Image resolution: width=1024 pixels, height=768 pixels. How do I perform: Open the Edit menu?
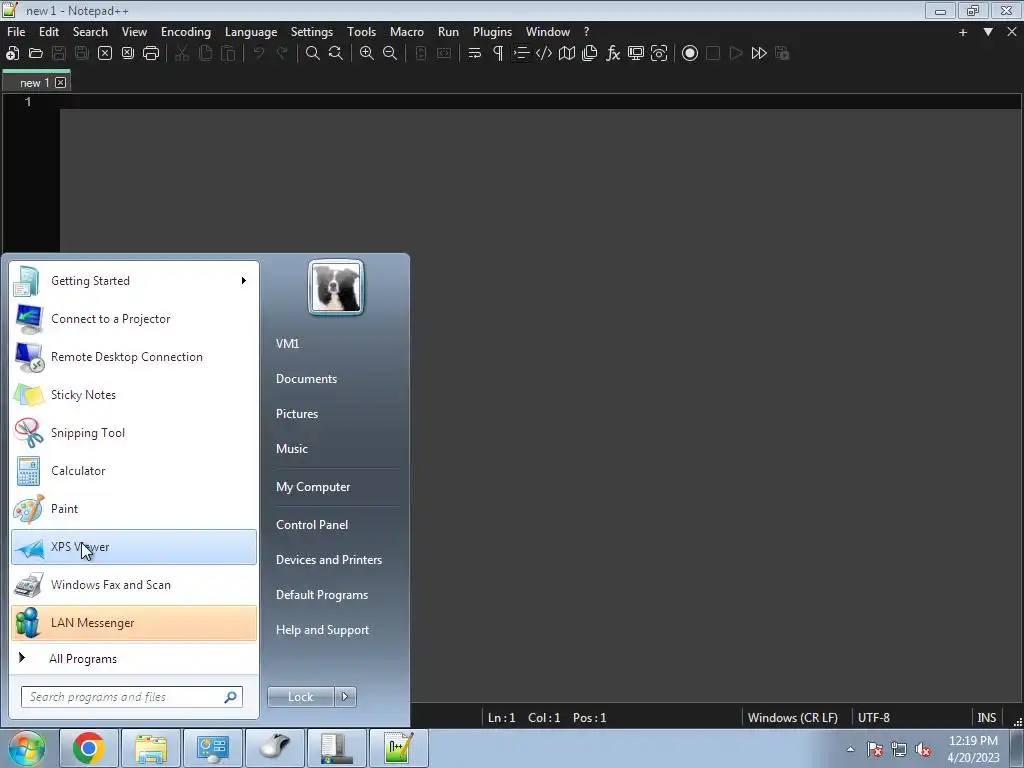[x=49, y=32]
